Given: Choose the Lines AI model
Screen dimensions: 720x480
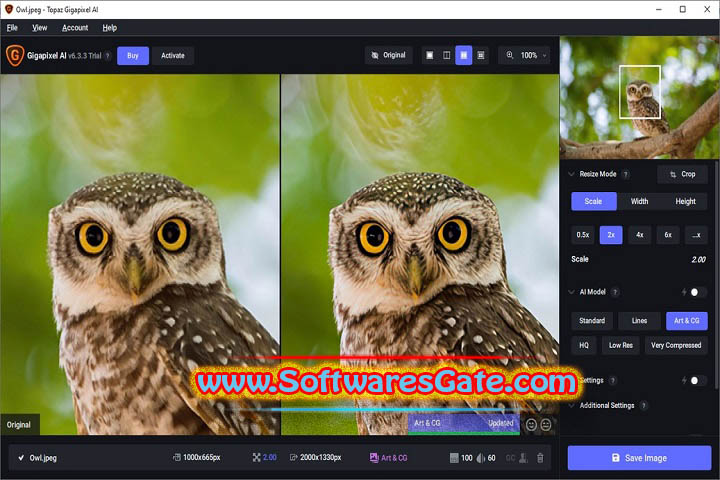Looking at the screenshot, I should point(639,321).
